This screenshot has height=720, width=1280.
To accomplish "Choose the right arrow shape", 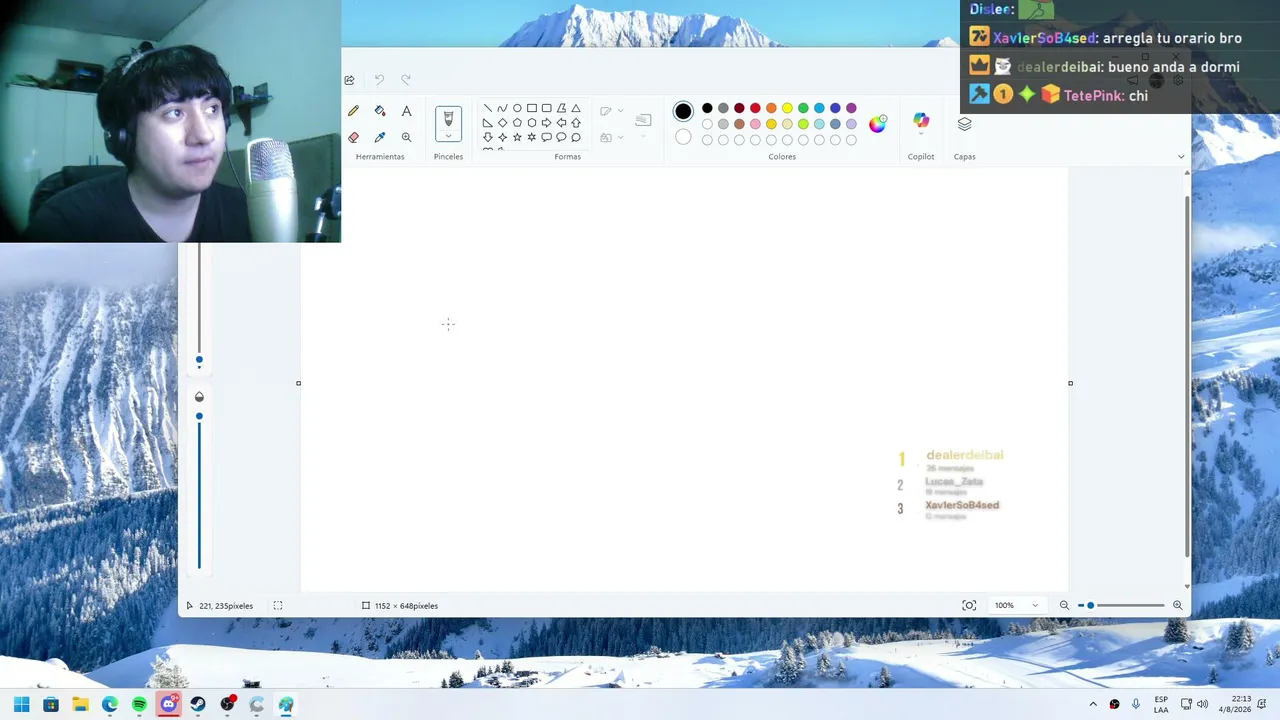I will (546, 123).
